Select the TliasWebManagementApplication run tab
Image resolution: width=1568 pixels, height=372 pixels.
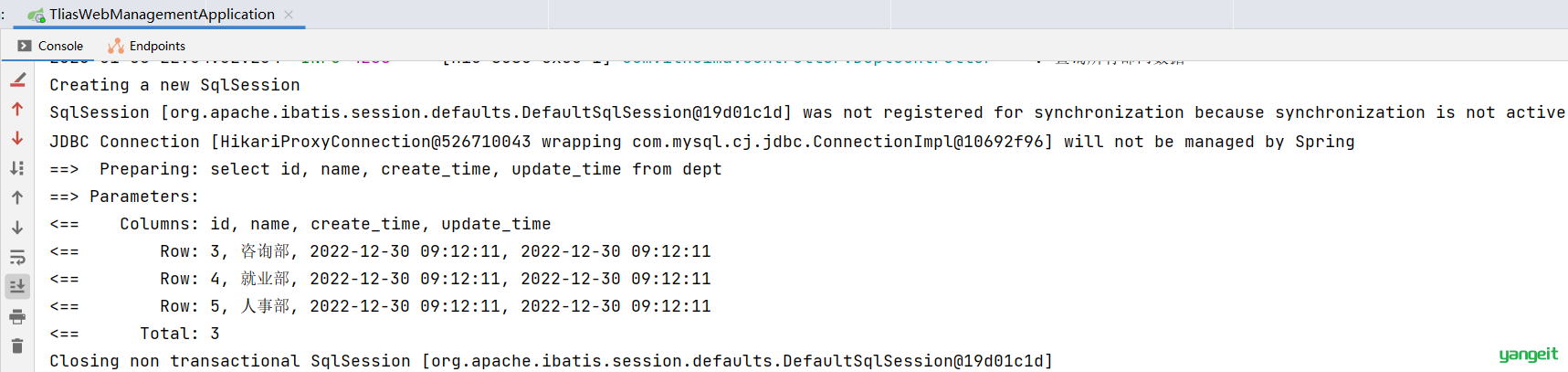click(x=162, y=14)
